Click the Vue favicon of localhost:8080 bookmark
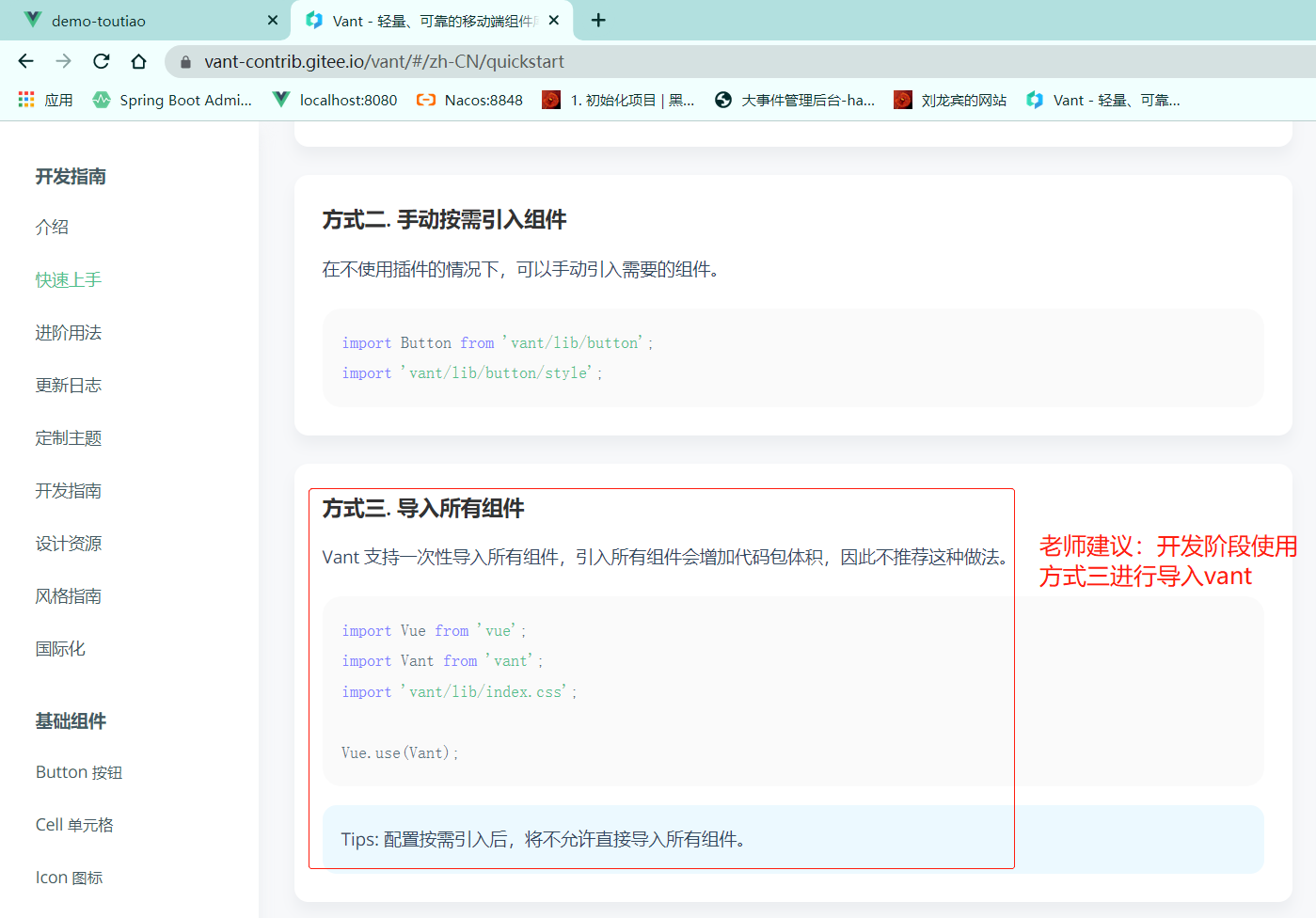1316x918 pixels. tap(281, 100)
